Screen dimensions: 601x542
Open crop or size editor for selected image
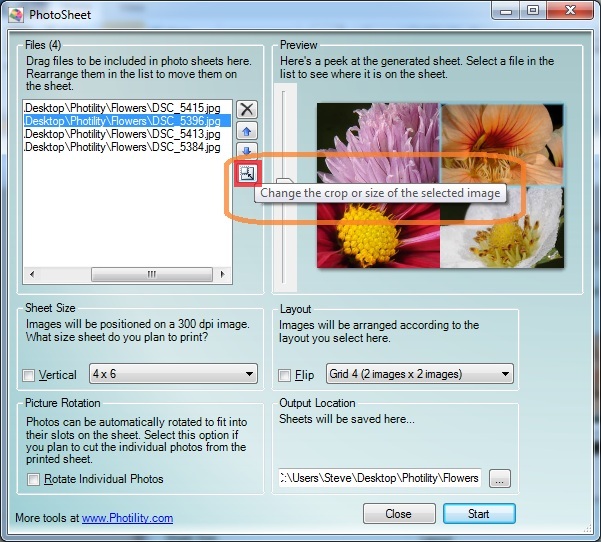click(247, 173)
